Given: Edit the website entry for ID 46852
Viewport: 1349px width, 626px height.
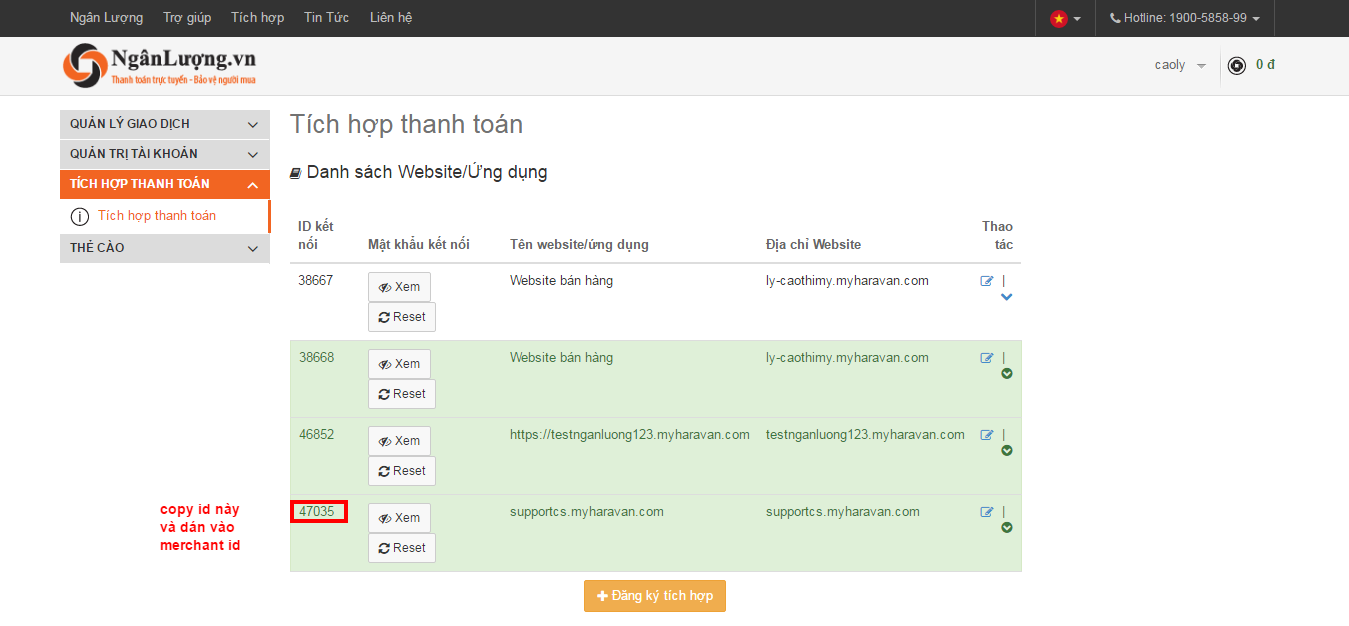Looking at the screenshot, I should coord(987,435).
